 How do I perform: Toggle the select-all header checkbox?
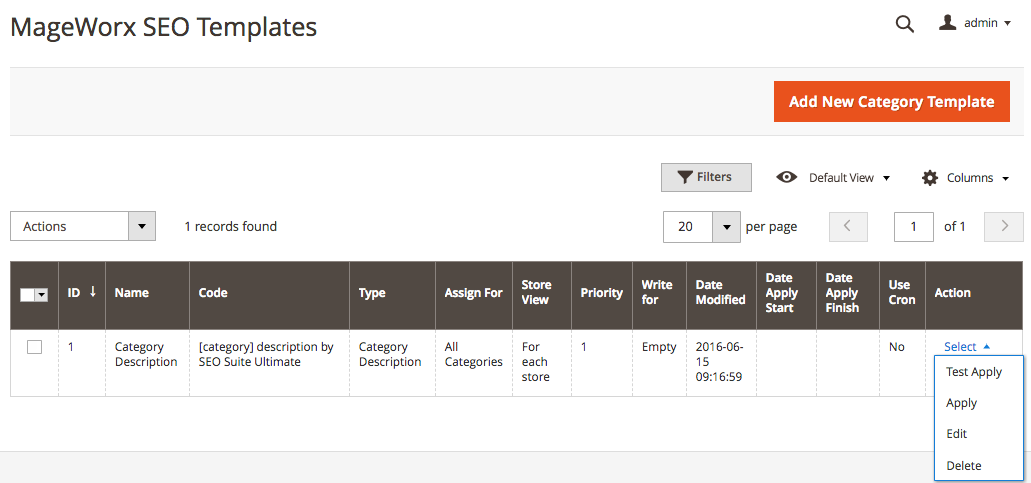tap(27, 295)
